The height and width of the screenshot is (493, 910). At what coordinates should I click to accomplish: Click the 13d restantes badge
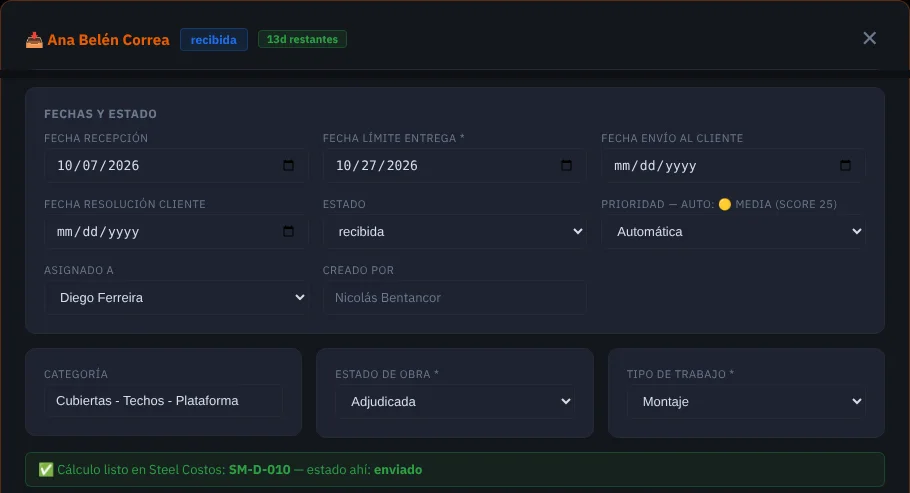(x=302, y=39)
